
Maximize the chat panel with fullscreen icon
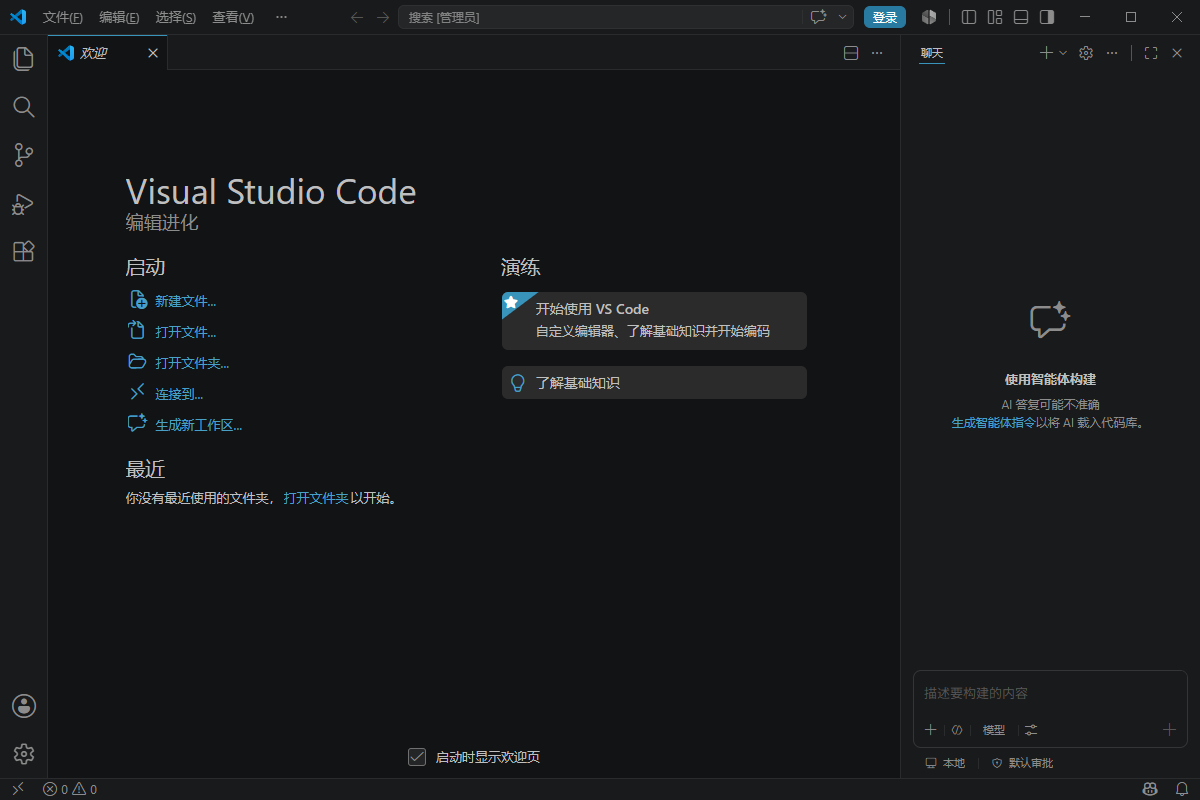(1151, 53)
